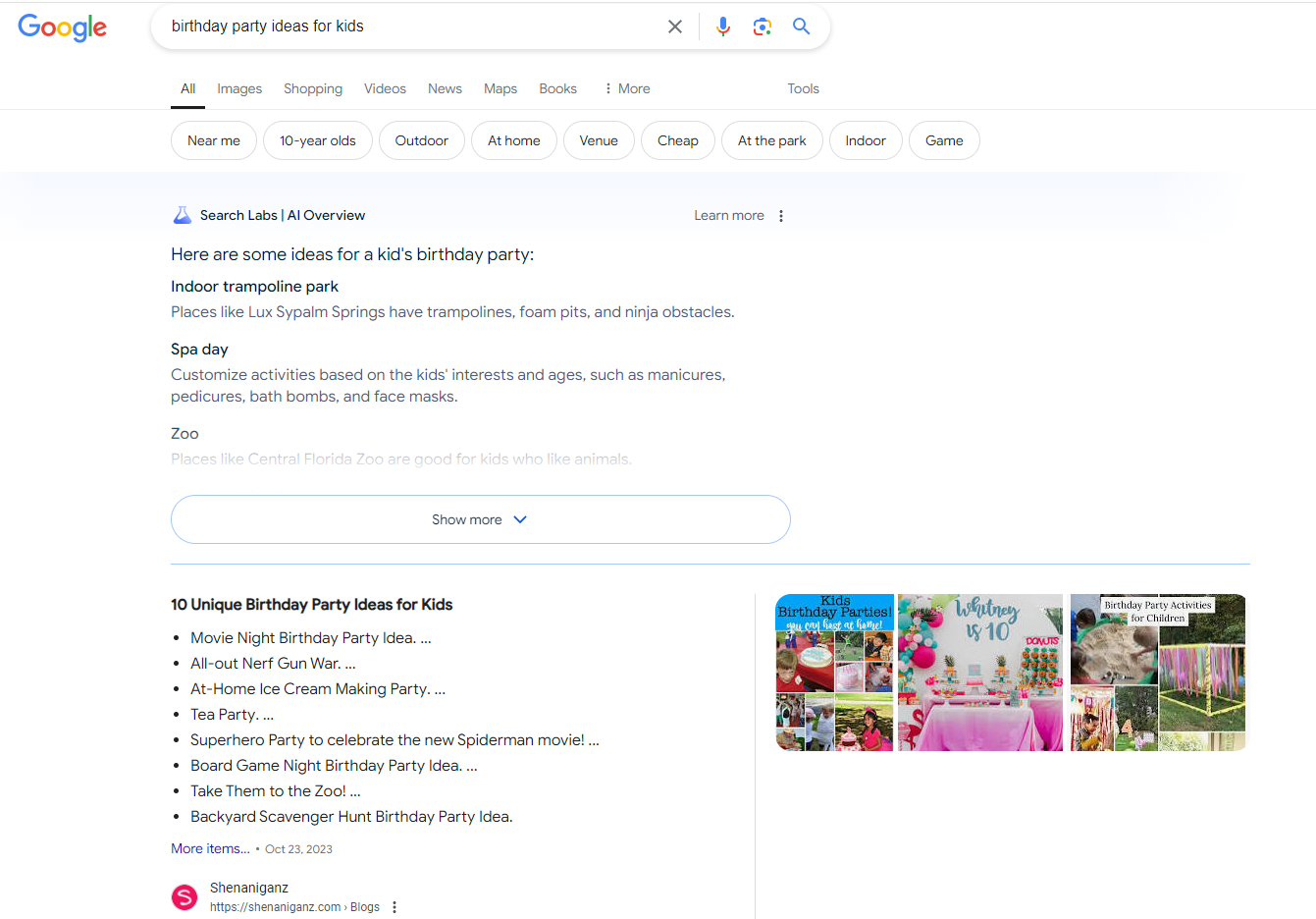Switch to the Videos tab
Viewport: 1316px width, 919px height.
[x=385, y=88]
